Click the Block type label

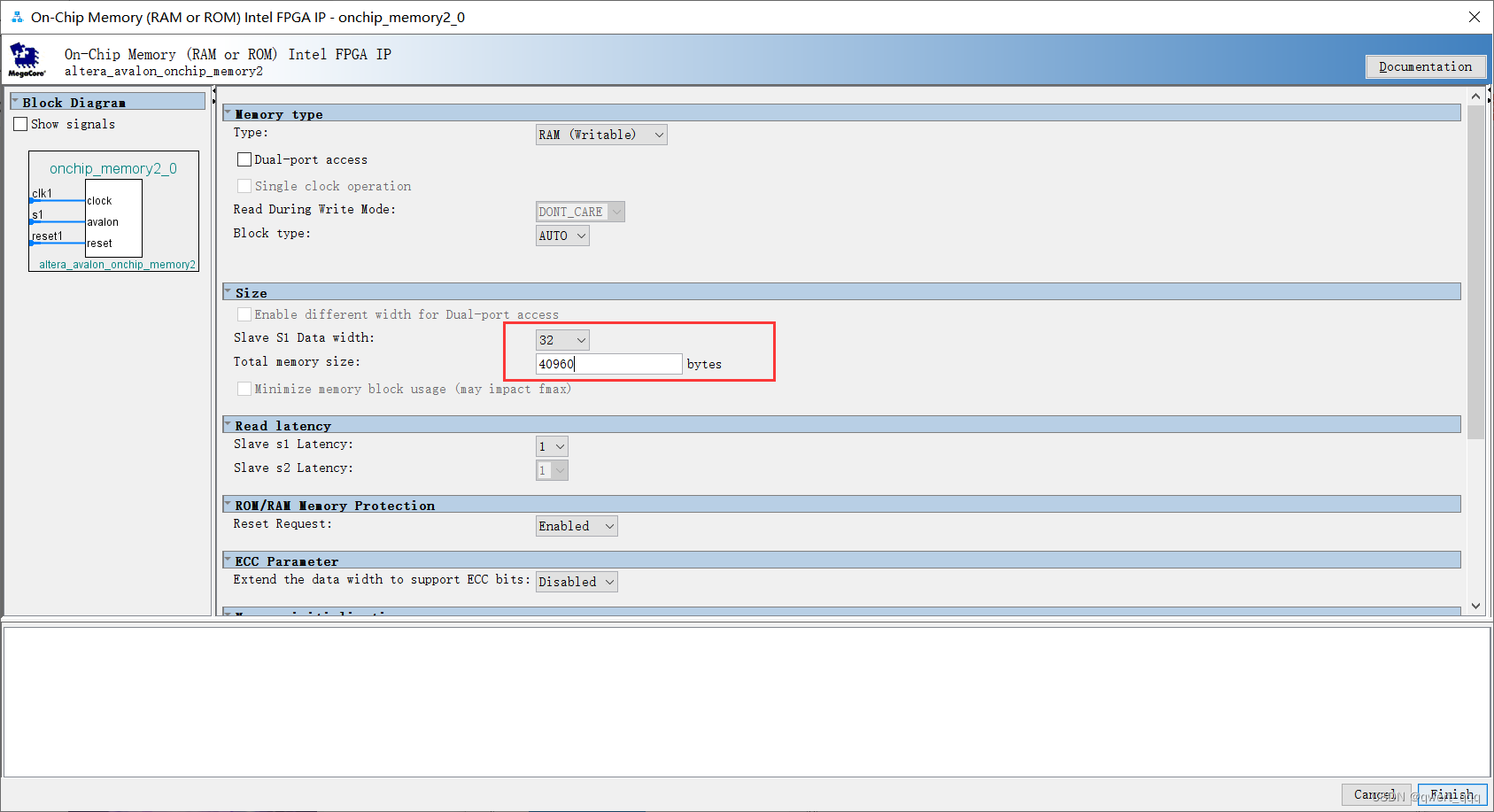point(272,233)
